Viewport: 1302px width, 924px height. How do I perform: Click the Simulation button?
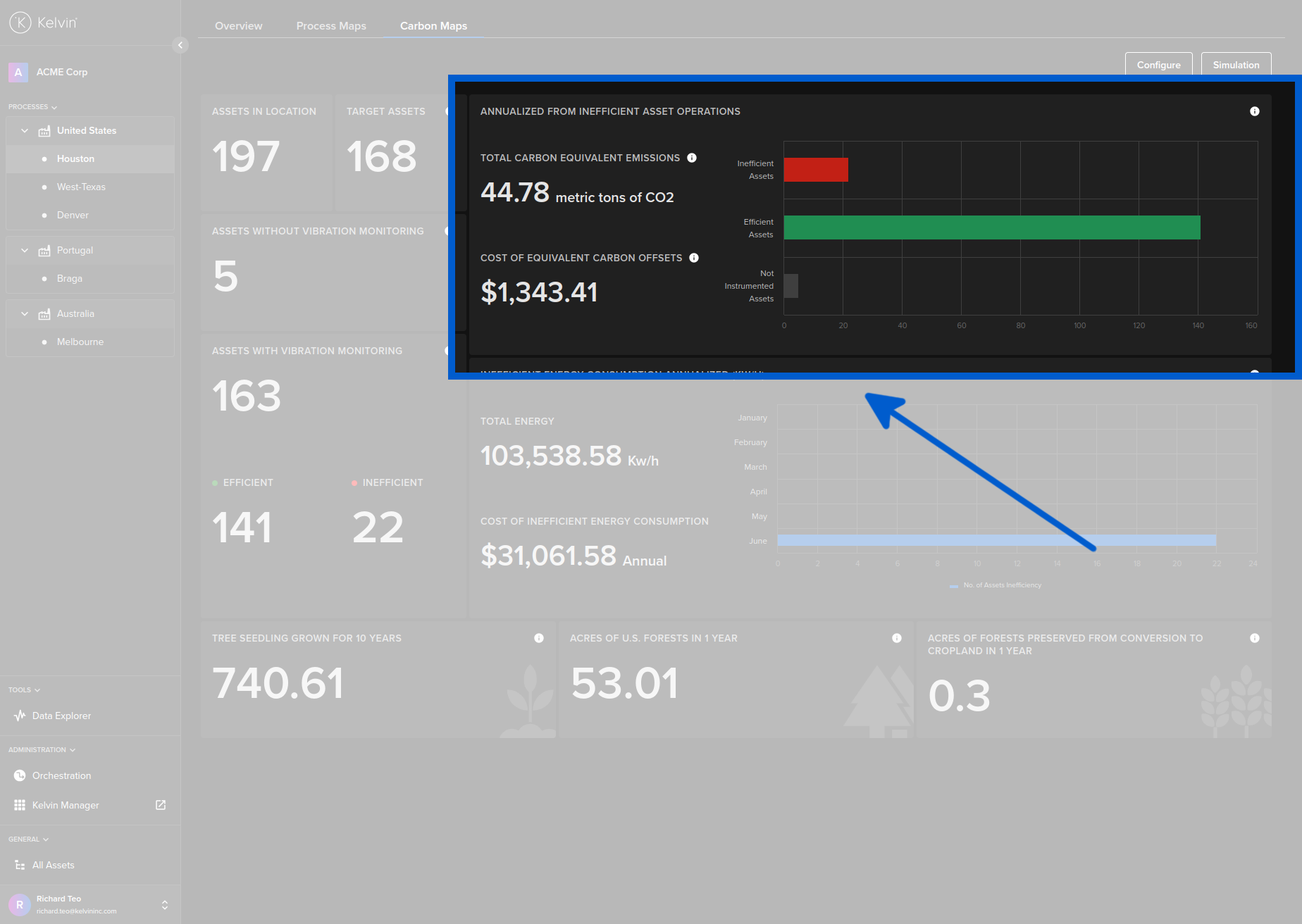[x=1236, y=65]
